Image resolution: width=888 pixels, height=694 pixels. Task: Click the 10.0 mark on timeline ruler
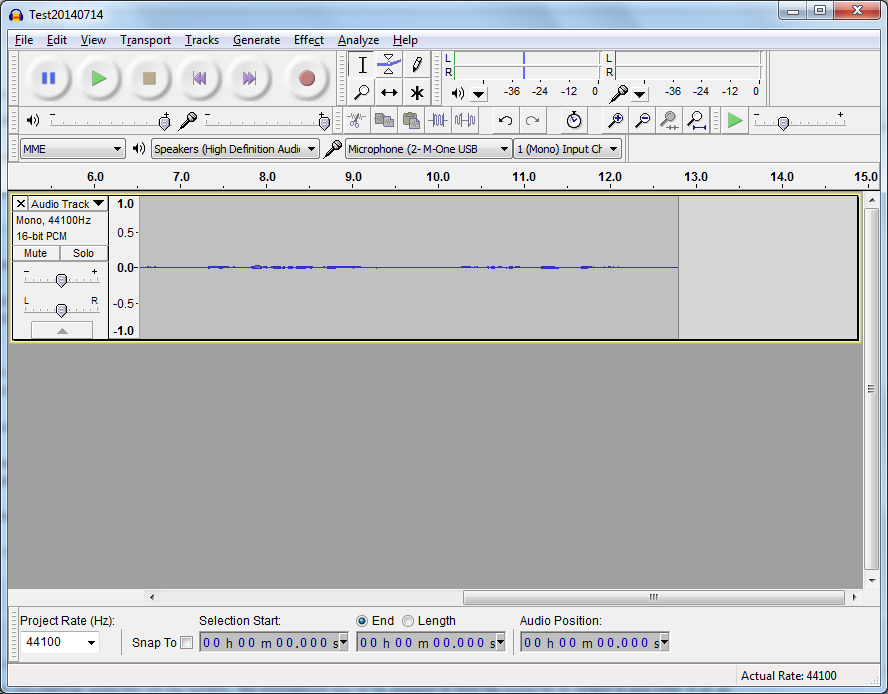(x=438, y=177)
